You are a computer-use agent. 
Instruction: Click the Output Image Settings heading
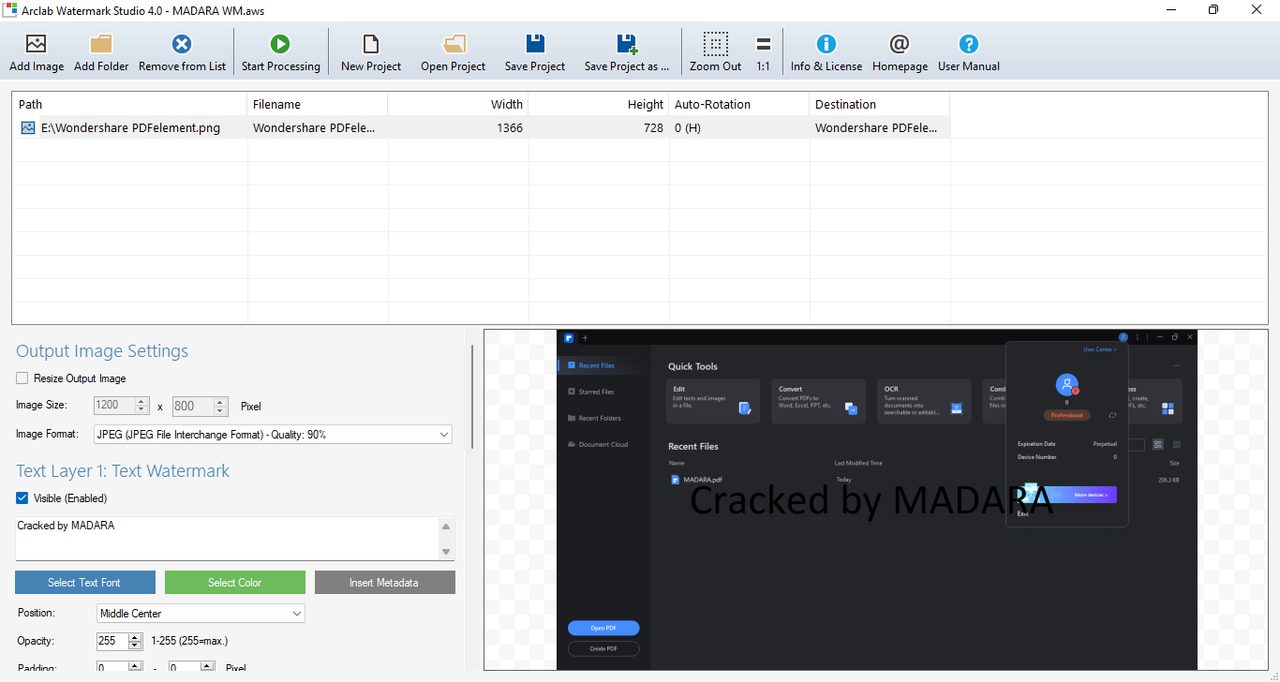coord(102,351)
